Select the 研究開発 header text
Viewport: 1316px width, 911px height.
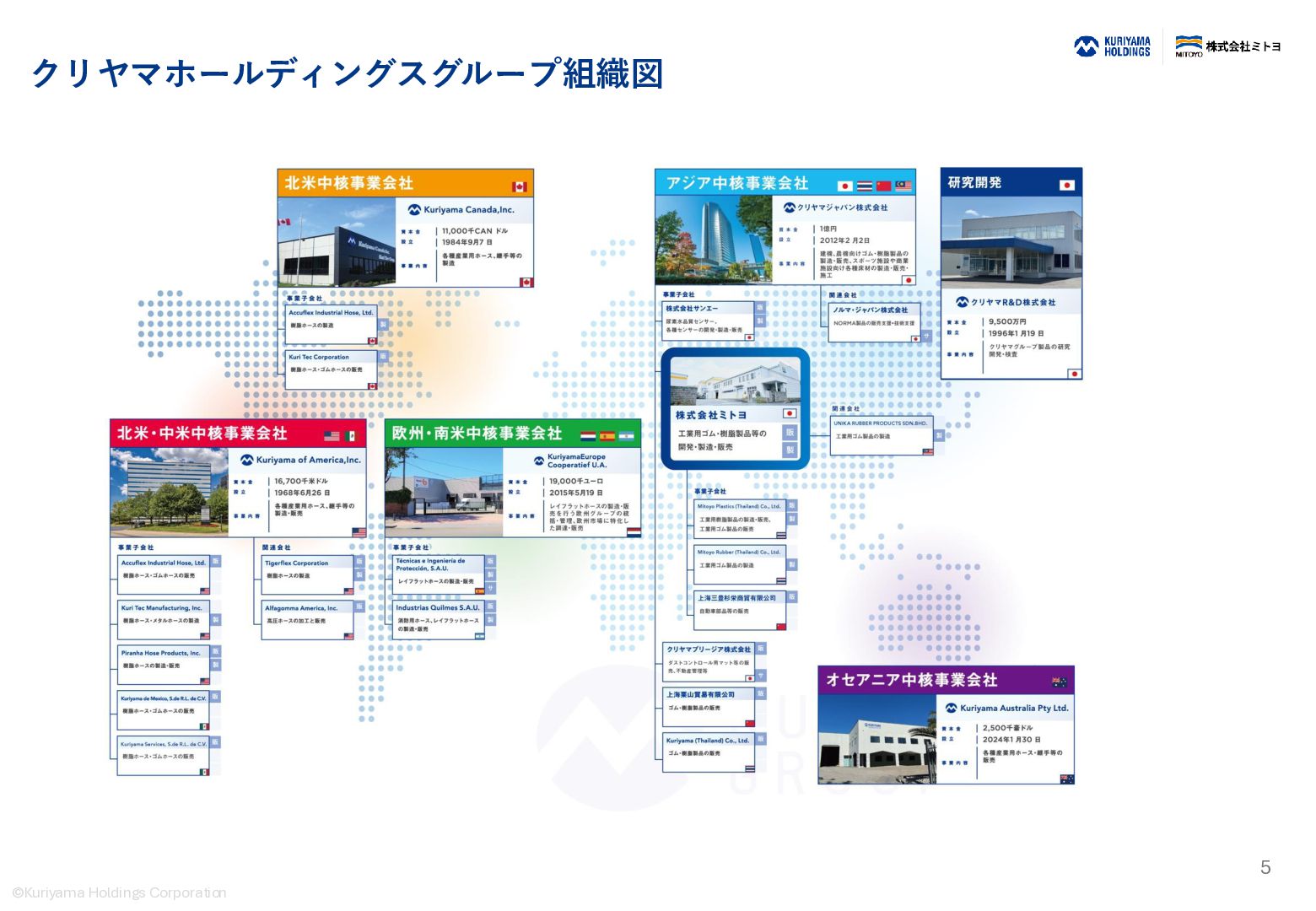975,182
